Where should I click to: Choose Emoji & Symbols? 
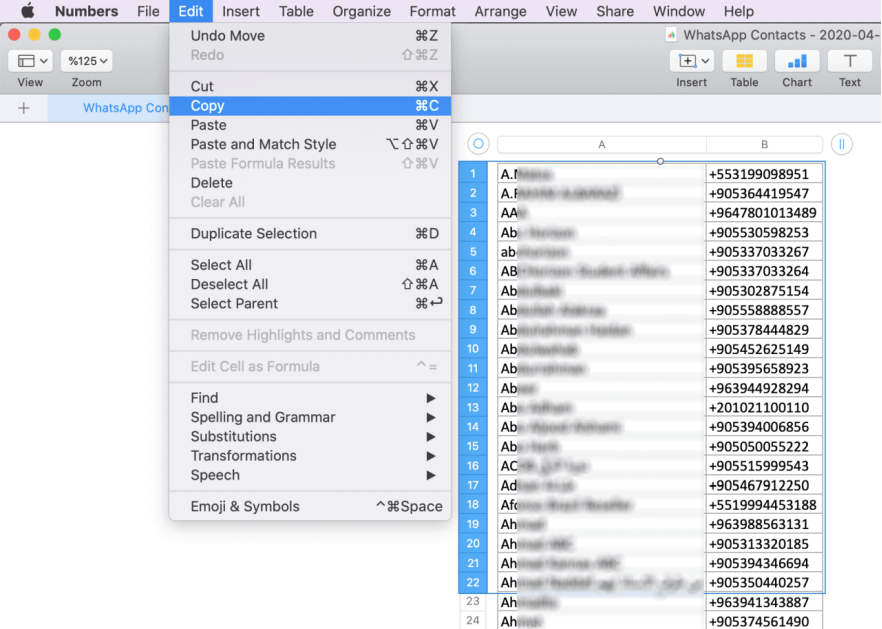[310, 506]
